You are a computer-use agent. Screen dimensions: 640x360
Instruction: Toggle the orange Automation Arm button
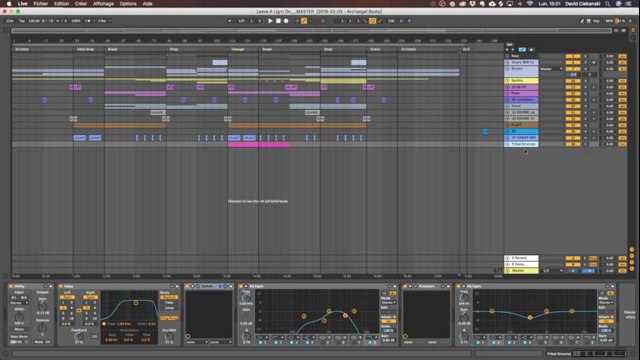pyautogui.click(x=304, y=21)
